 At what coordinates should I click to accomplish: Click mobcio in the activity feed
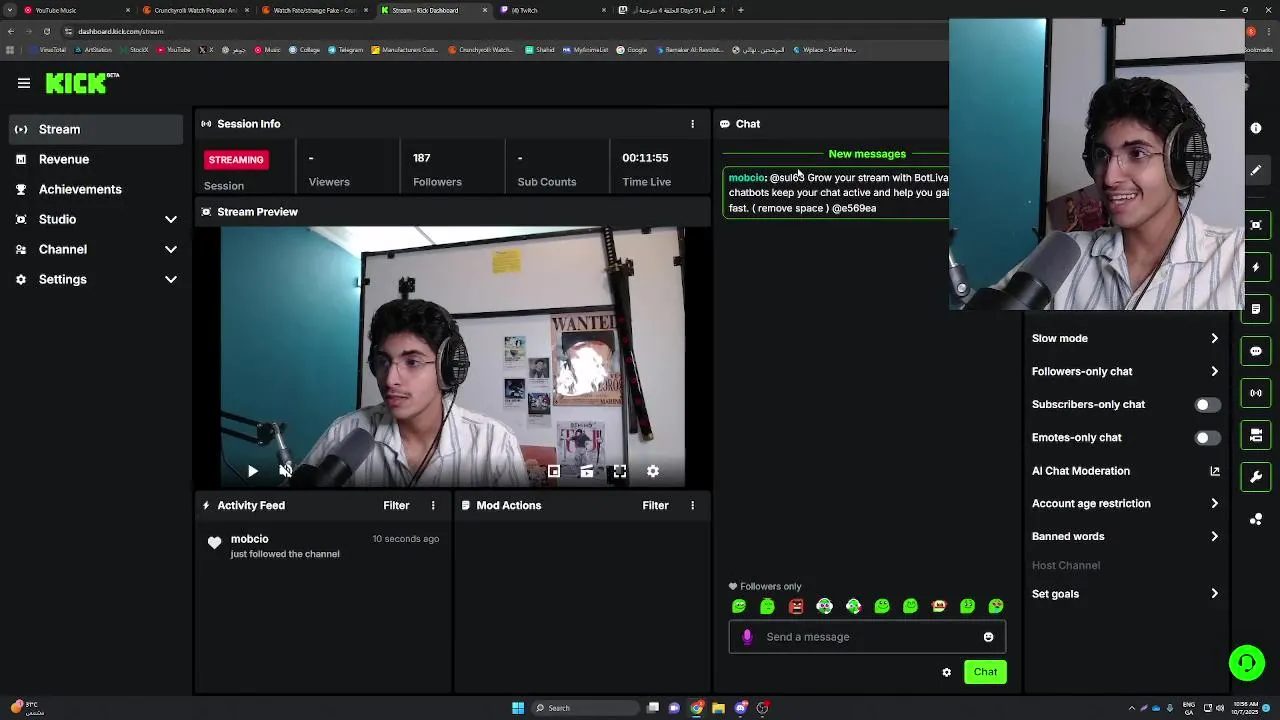249,539
